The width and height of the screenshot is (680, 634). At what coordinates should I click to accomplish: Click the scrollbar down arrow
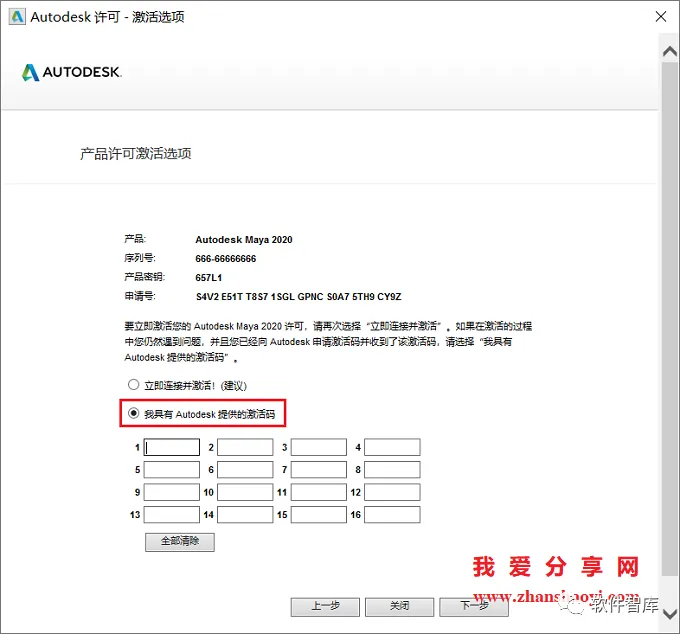click(x=670, y=614)
